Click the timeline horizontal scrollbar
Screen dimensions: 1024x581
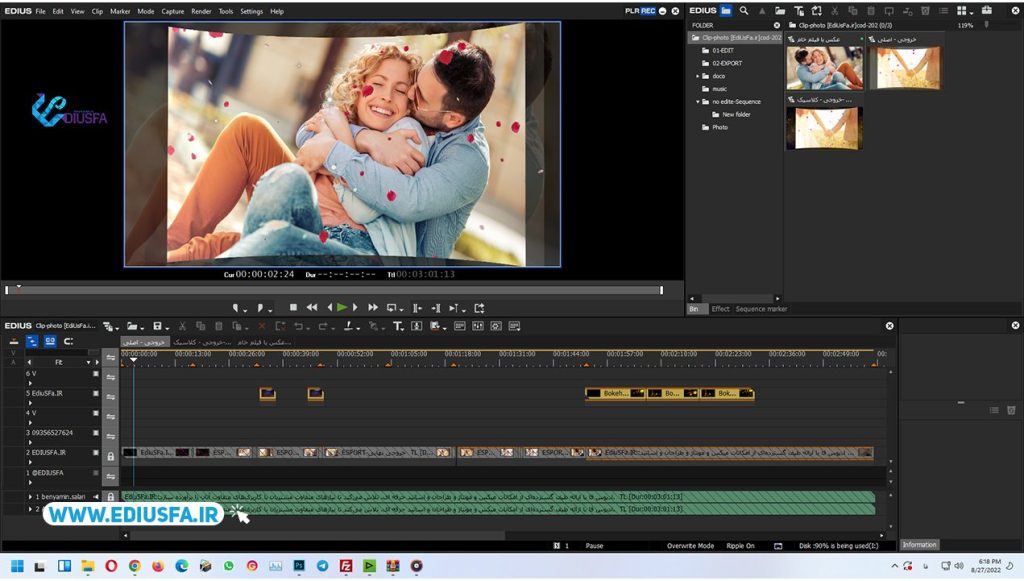pyautogui.click(x=317, y=535)
